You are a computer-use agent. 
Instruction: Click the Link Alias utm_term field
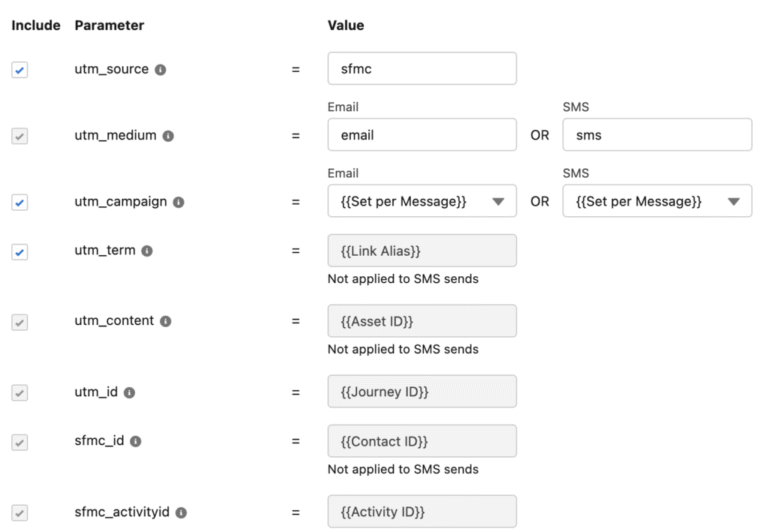[x=421, y=251]
